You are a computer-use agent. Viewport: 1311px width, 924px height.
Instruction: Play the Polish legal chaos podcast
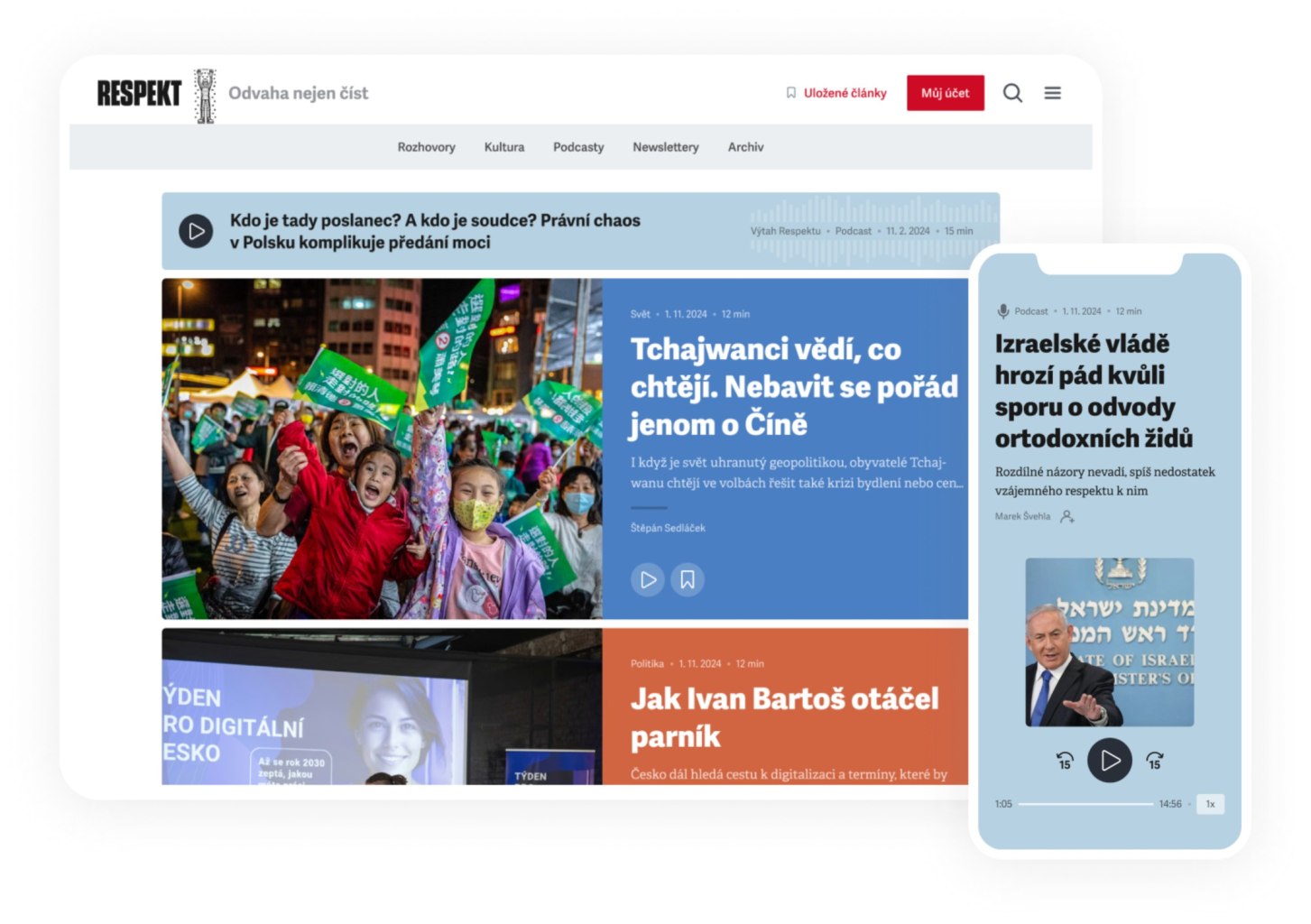click(x=196, y=231)
